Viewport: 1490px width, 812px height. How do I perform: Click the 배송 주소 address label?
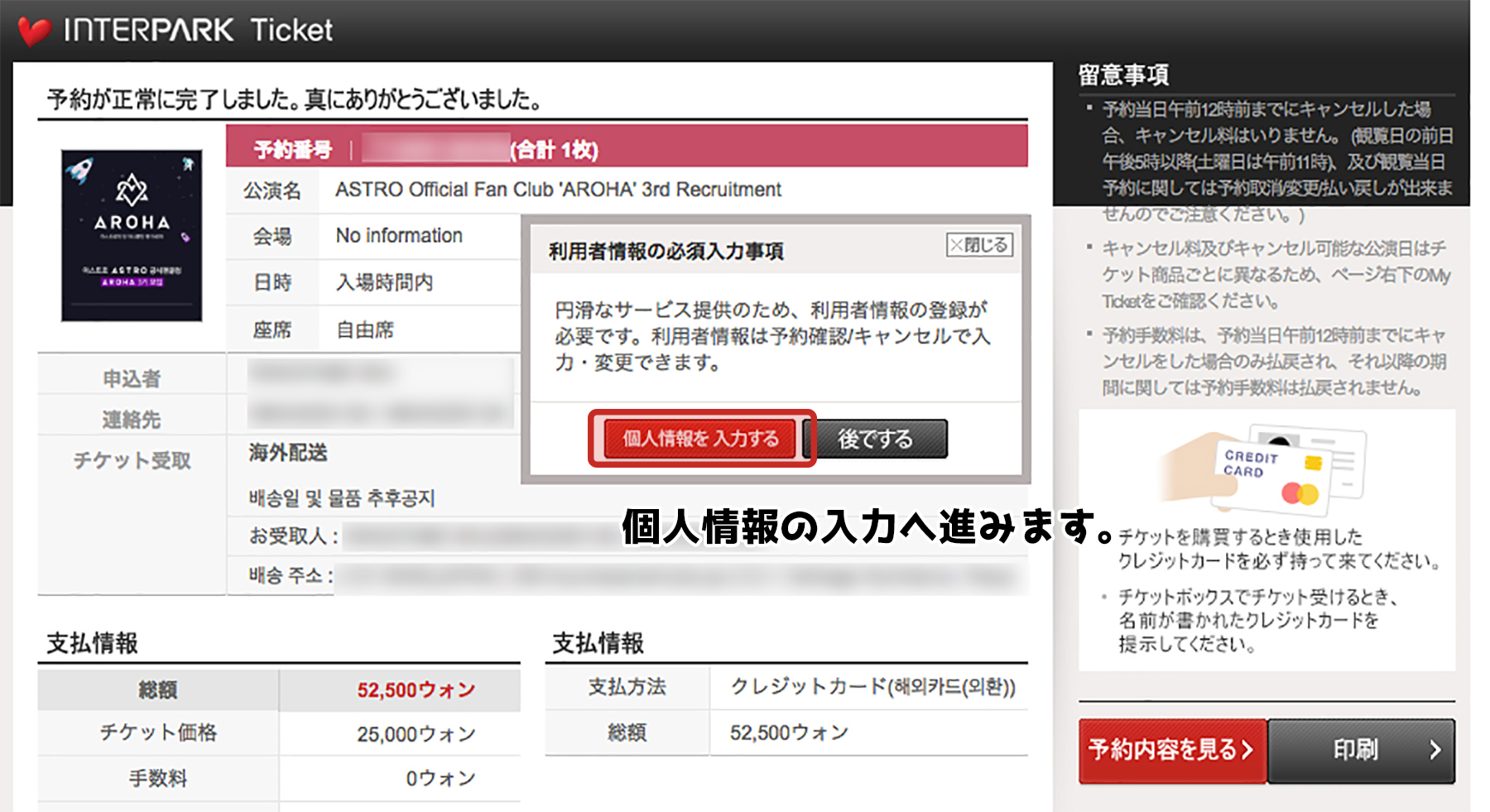291,575
